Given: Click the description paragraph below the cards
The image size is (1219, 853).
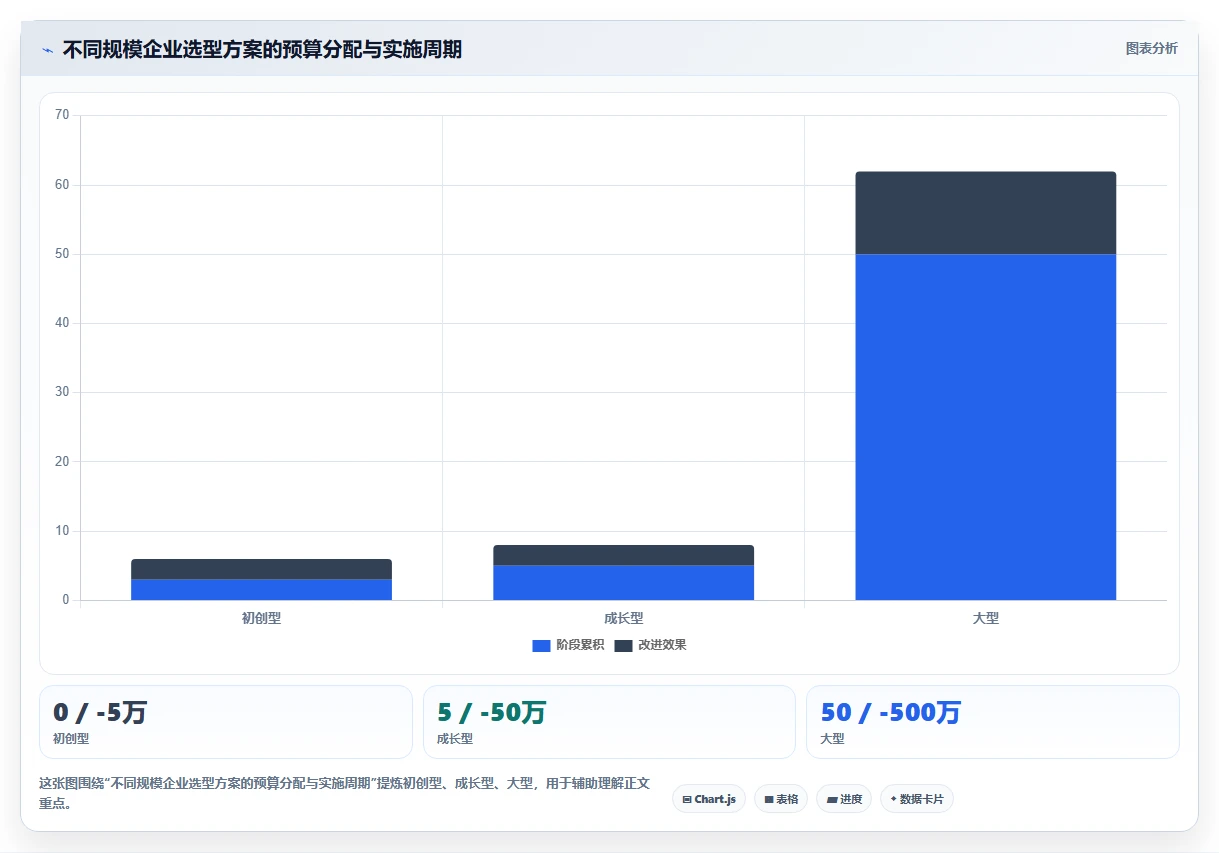Looking at the screenshot, I should [345, 793].
